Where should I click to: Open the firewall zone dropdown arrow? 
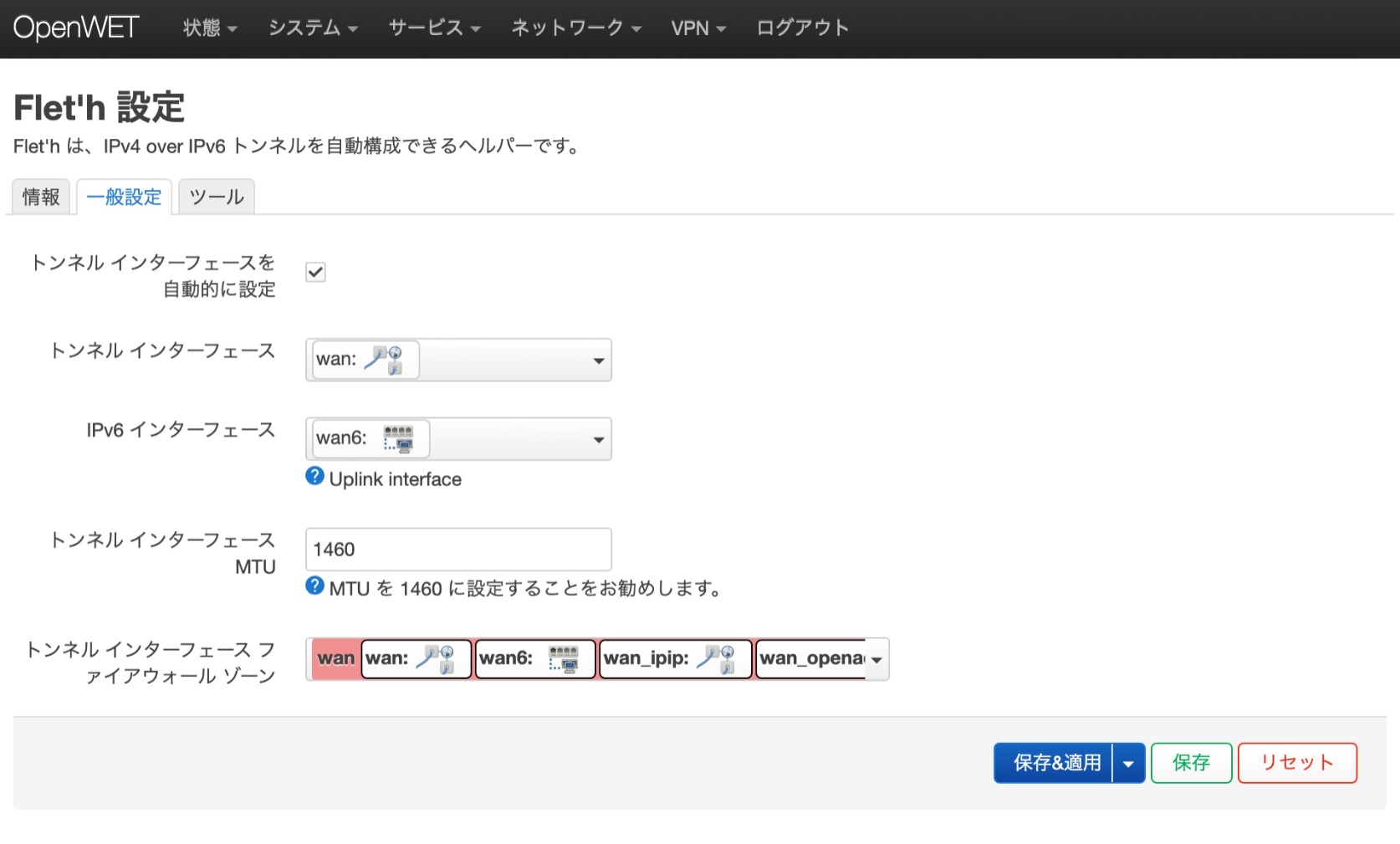(876, 659)
